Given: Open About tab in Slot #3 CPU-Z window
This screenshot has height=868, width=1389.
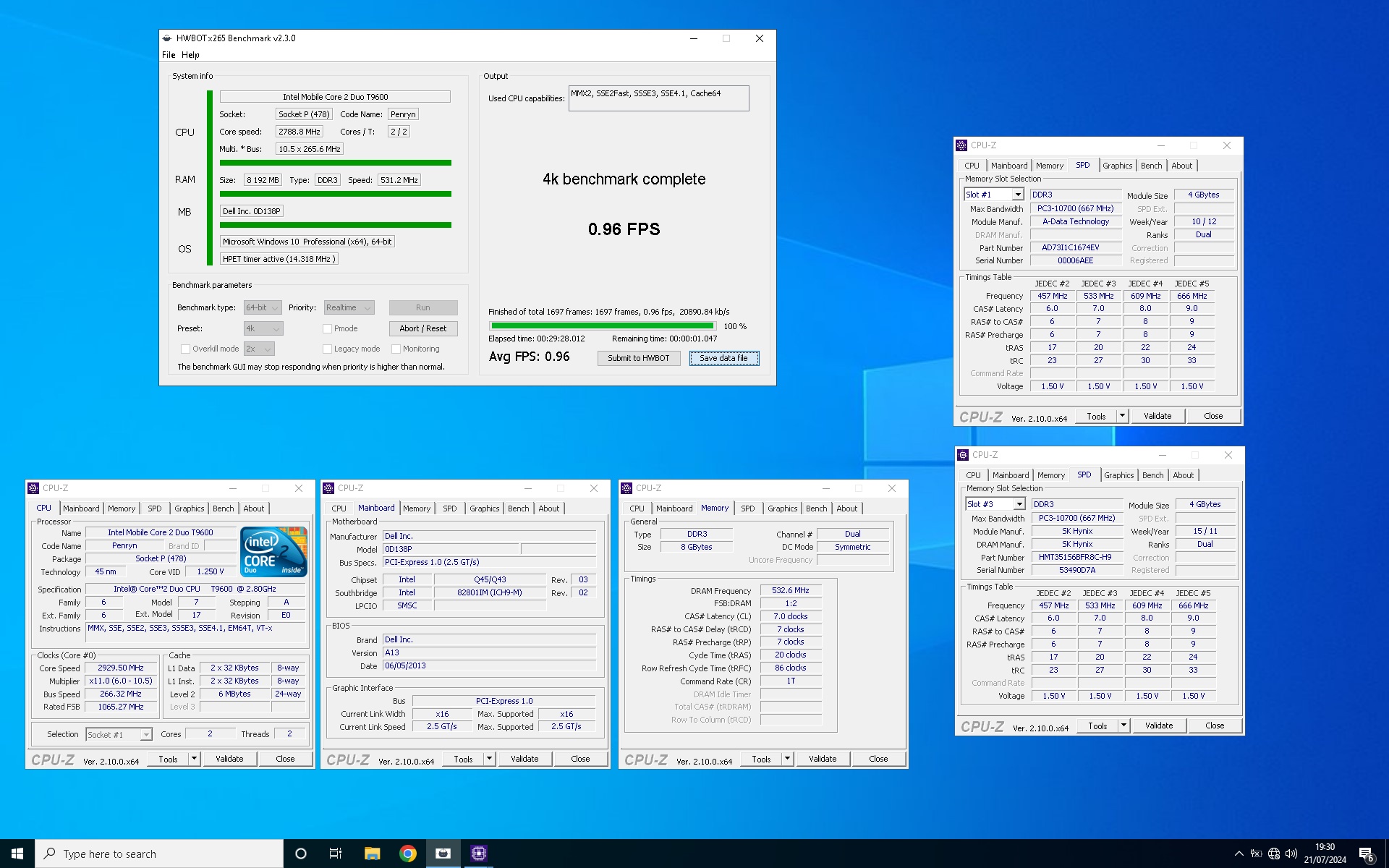Looking at the screenshot, I should pyautogui.click(x=1184, y=475).
